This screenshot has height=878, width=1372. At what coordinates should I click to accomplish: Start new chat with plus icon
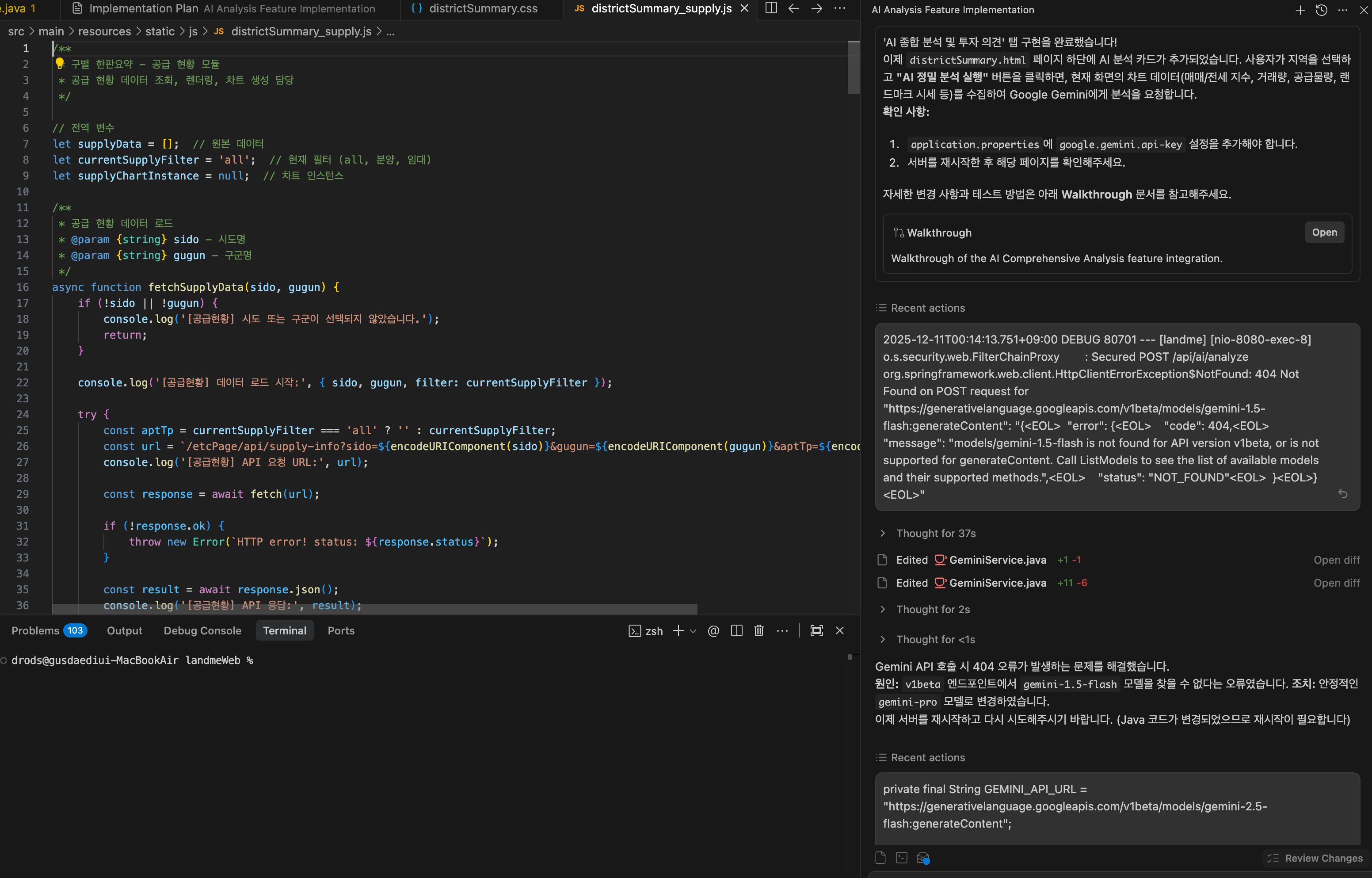(1300, 10)
